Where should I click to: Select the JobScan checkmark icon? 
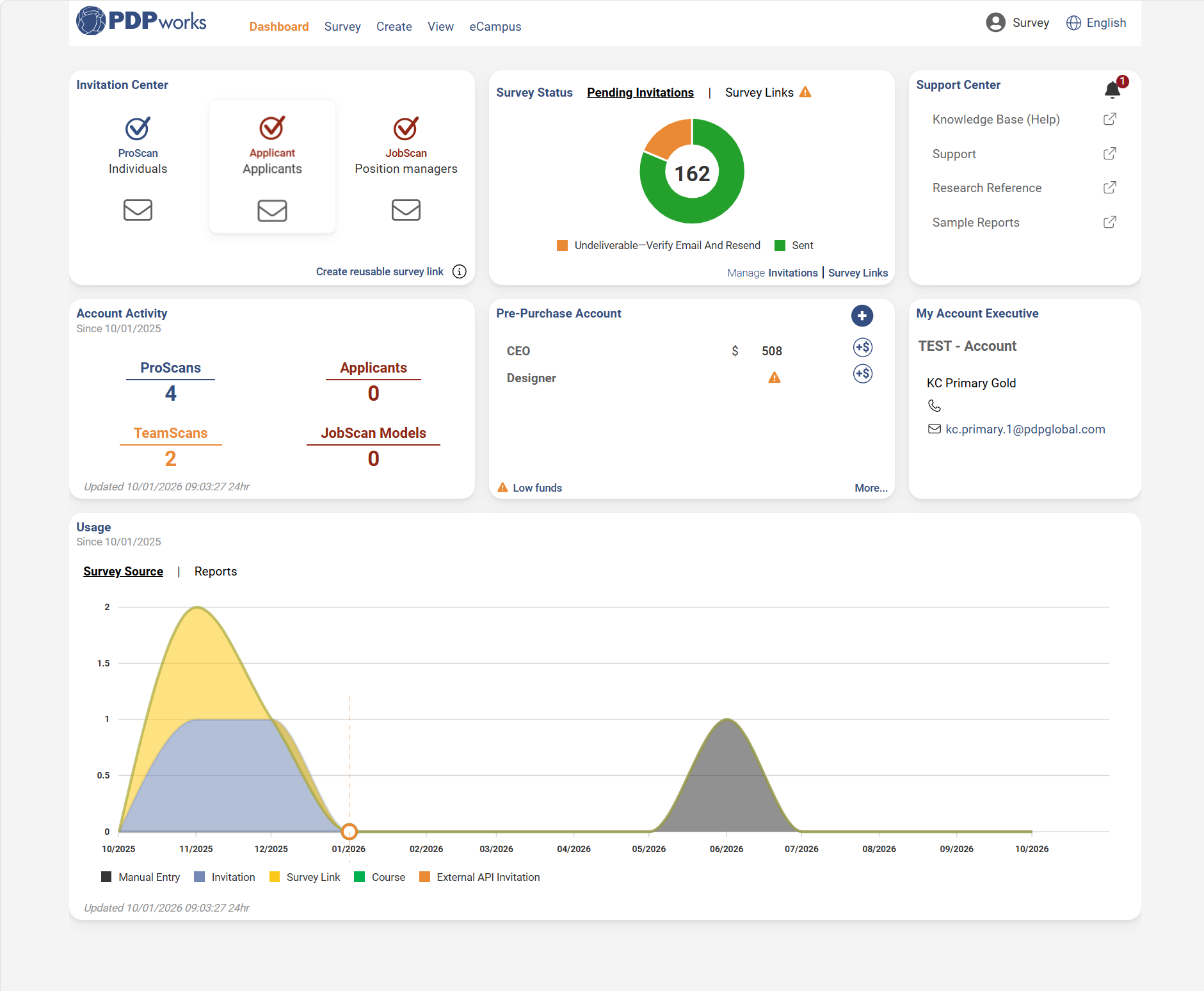pos(406,128)
